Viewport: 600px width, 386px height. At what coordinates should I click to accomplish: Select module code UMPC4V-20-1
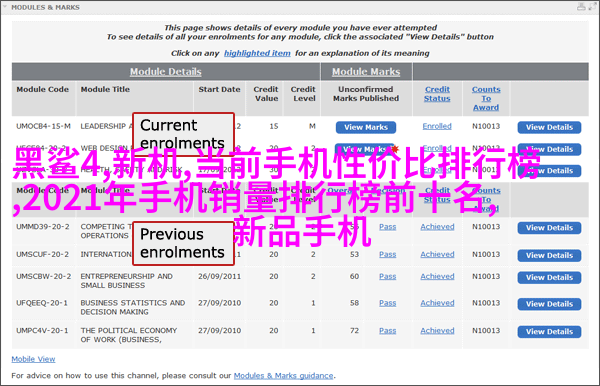click(x=42, y=331)
